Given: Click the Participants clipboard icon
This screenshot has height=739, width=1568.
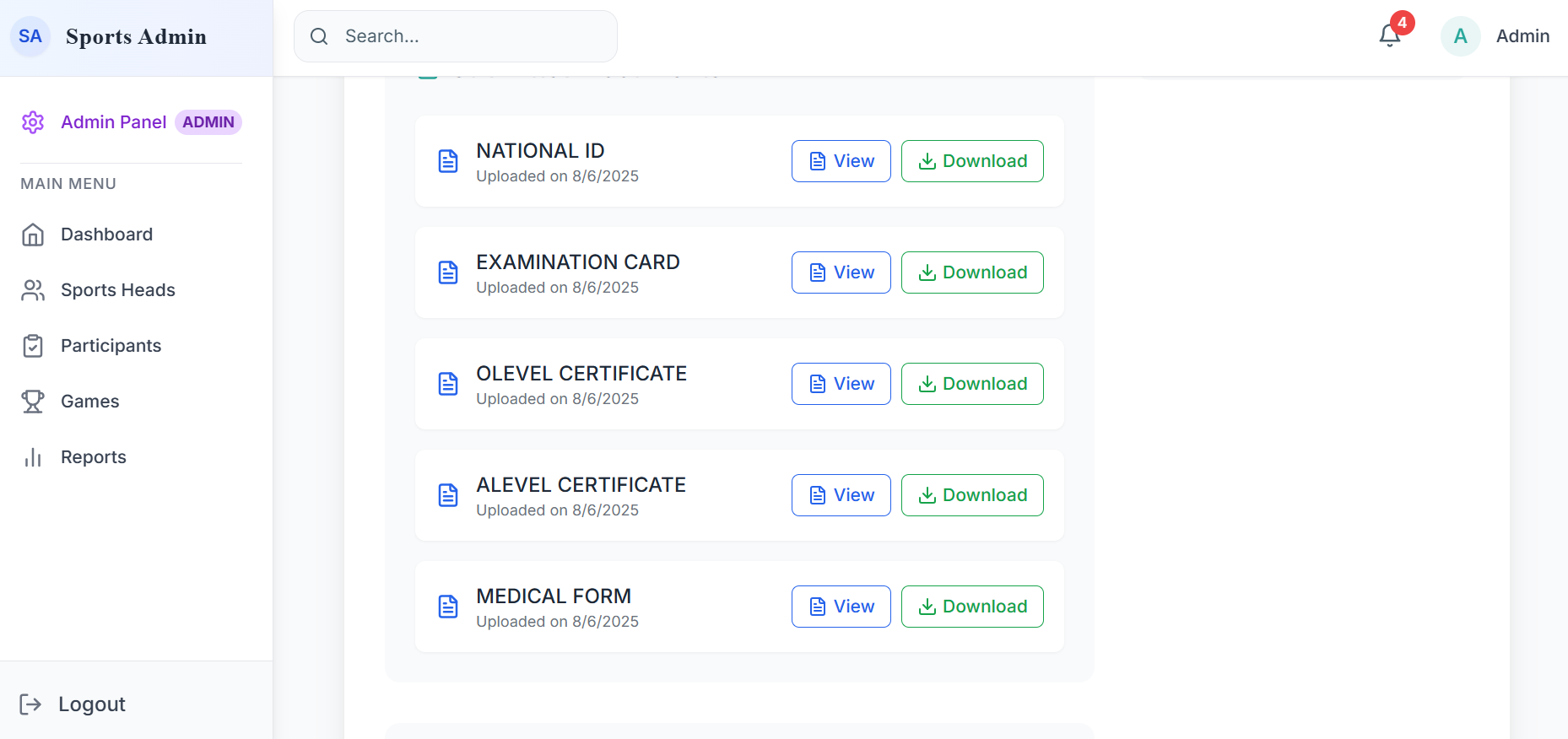Looking at the screenshot, I should [33, 346].
